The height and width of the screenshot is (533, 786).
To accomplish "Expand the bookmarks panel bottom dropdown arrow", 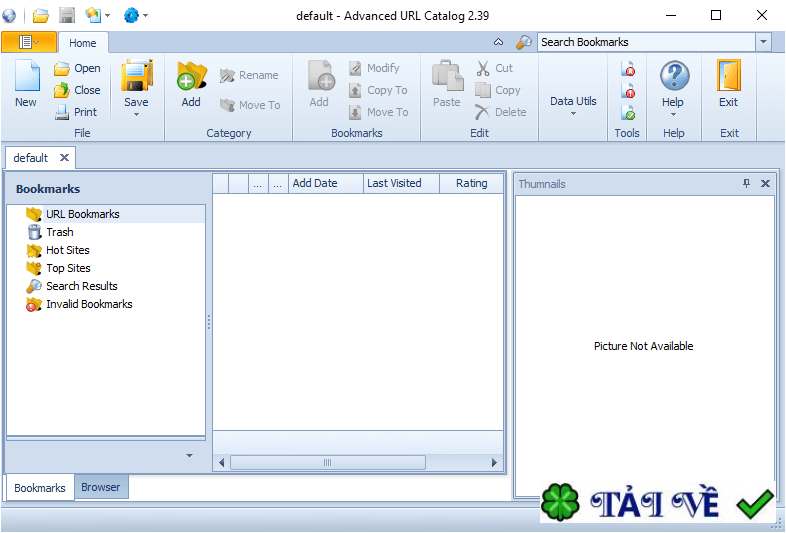I will click(189, 456).
